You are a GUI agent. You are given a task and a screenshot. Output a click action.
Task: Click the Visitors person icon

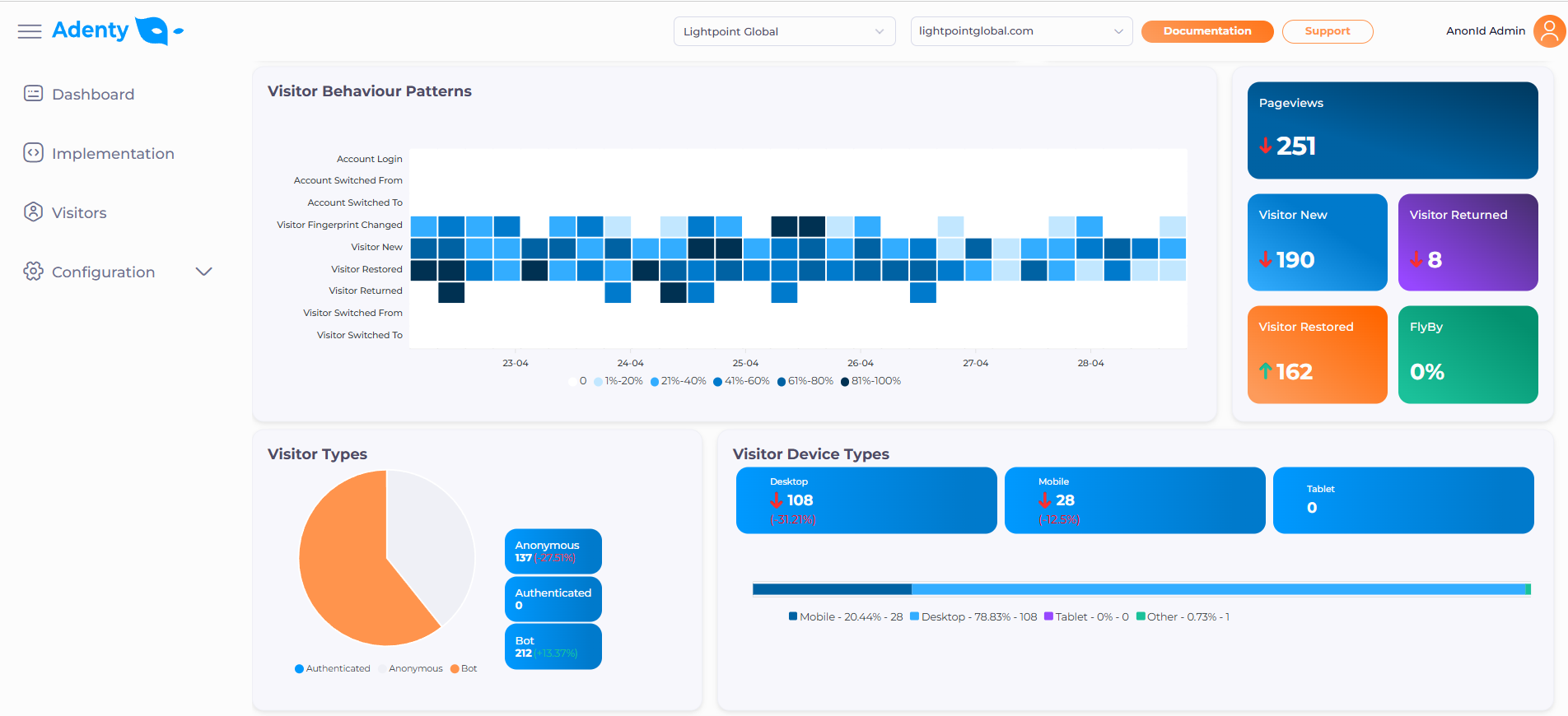(x=33, y=212)
